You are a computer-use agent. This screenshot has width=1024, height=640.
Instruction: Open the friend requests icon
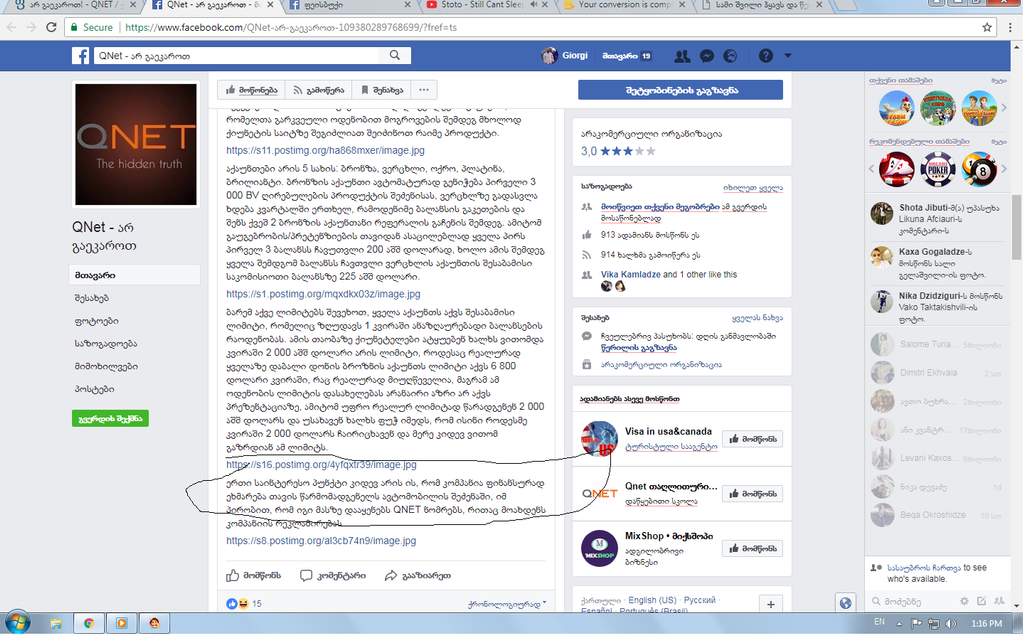[682, 56]
